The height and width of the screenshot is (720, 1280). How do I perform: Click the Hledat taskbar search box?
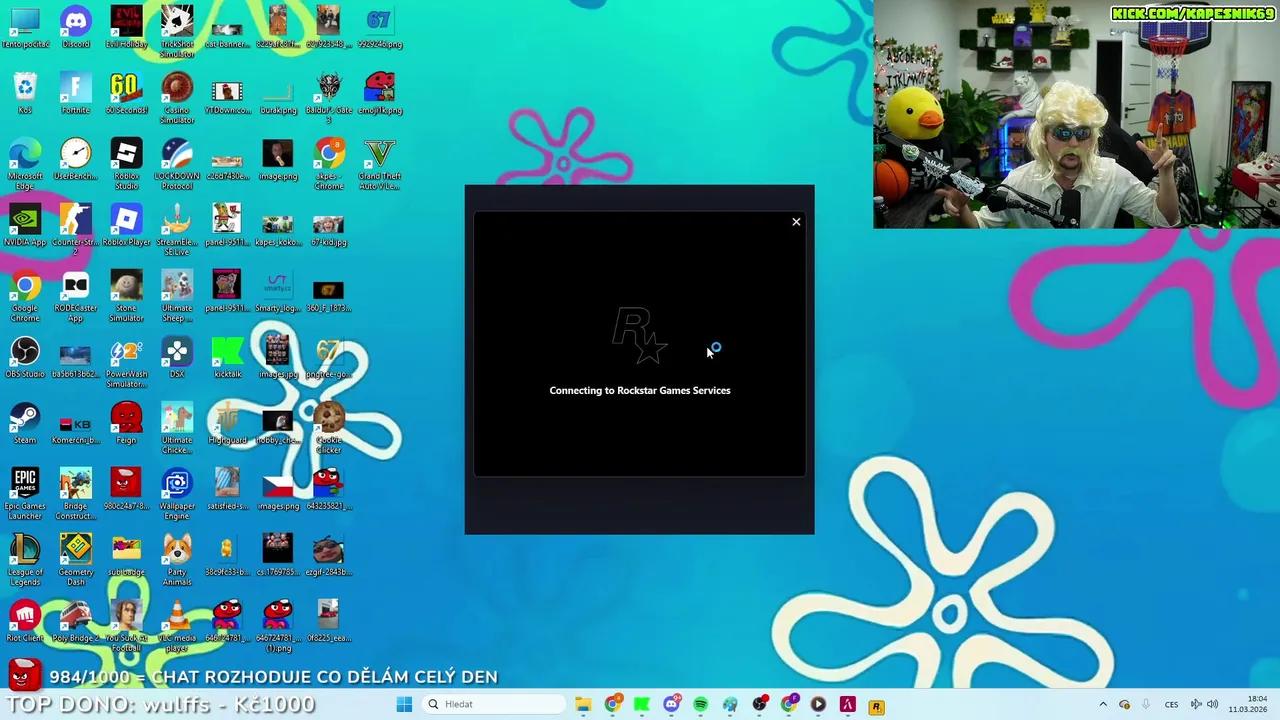[493, 704]
